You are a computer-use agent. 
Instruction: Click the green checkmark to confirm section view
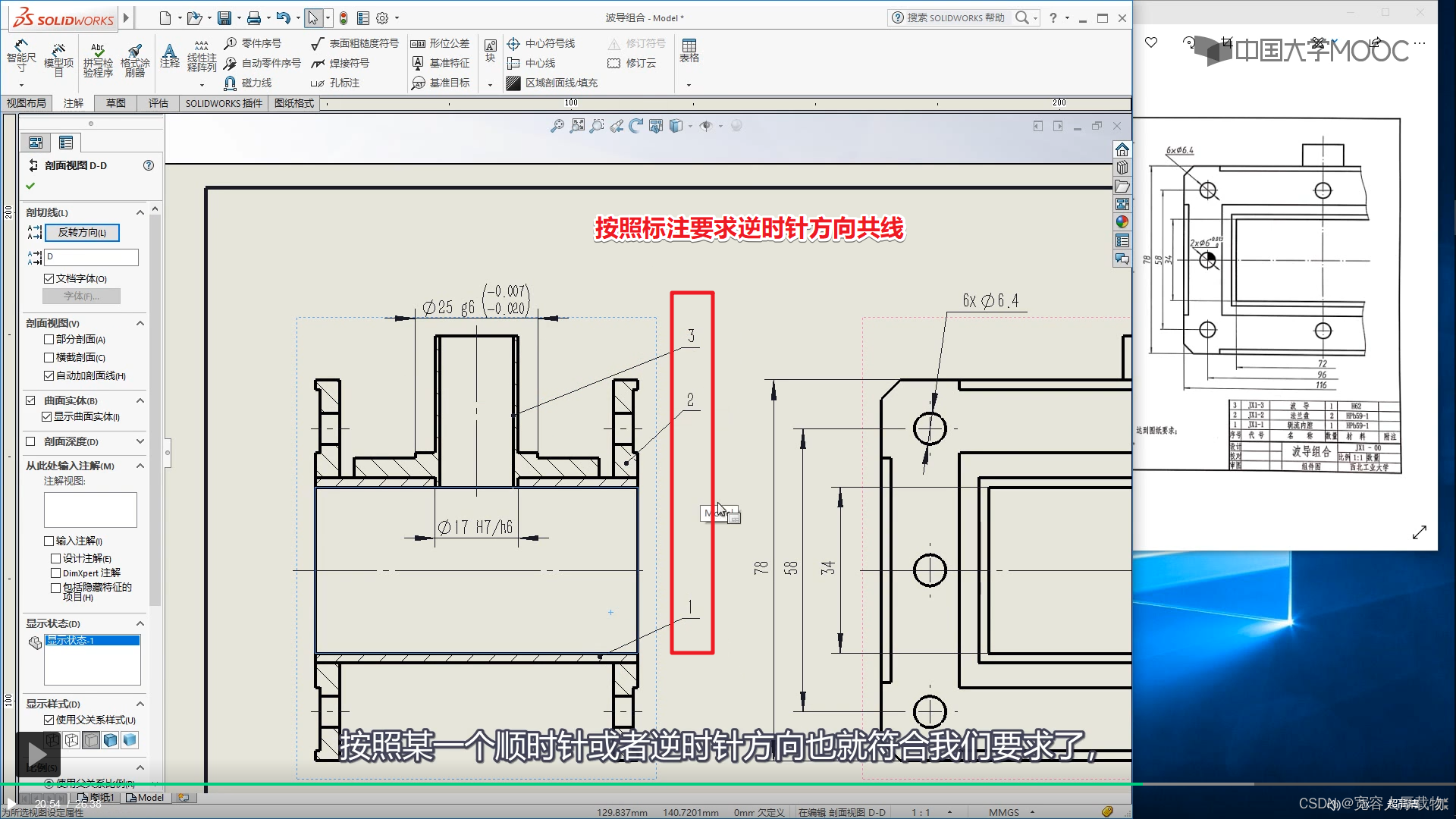[30, 186]
